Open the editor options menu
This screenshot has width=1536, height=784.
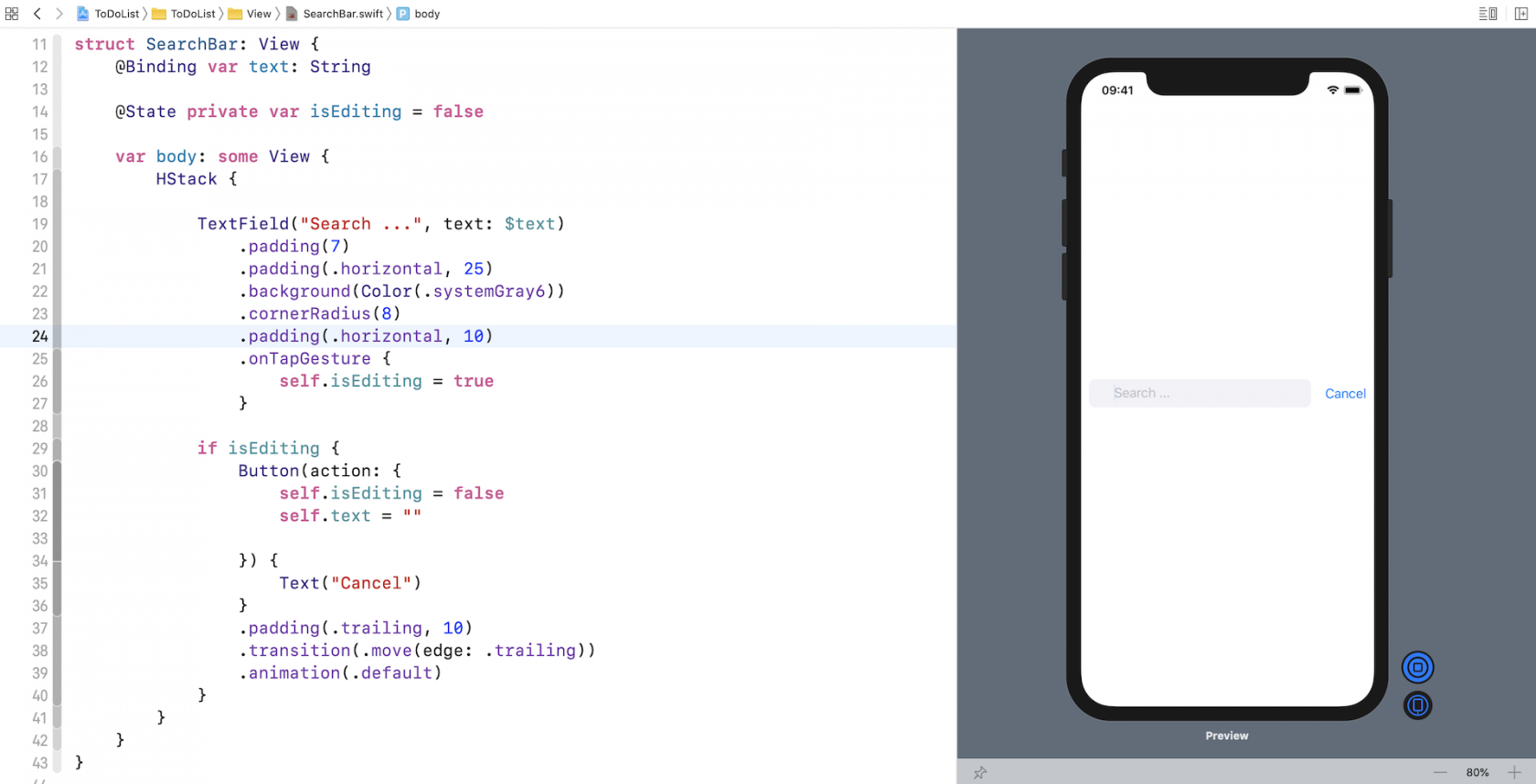click(x=1488, y=14)
